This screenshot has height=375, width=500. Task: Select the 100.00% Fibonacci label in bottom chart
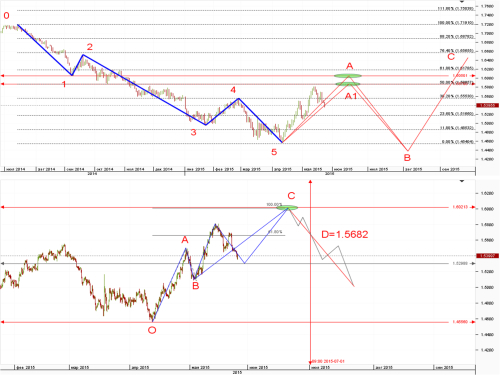point(274,204)
